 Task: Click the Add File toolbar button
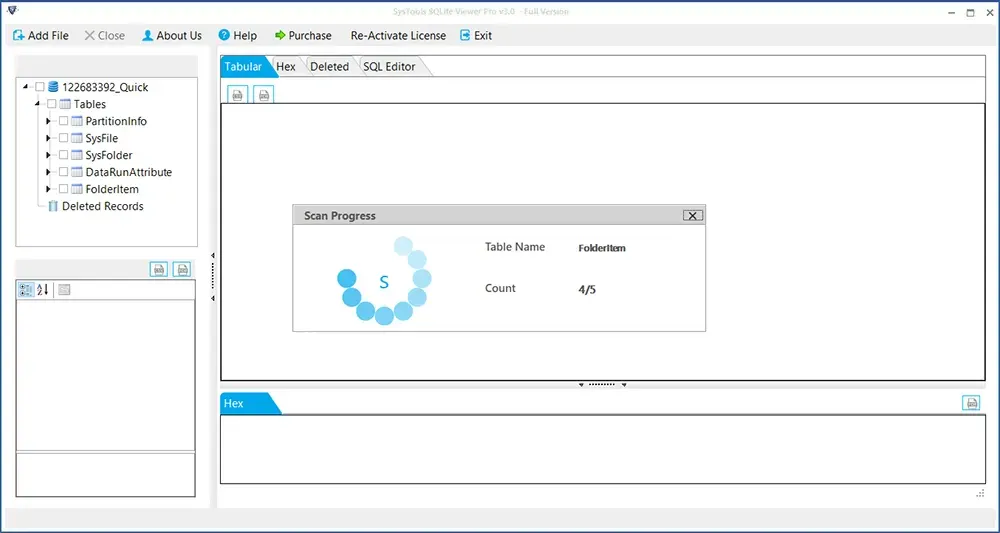click(41, 36)
